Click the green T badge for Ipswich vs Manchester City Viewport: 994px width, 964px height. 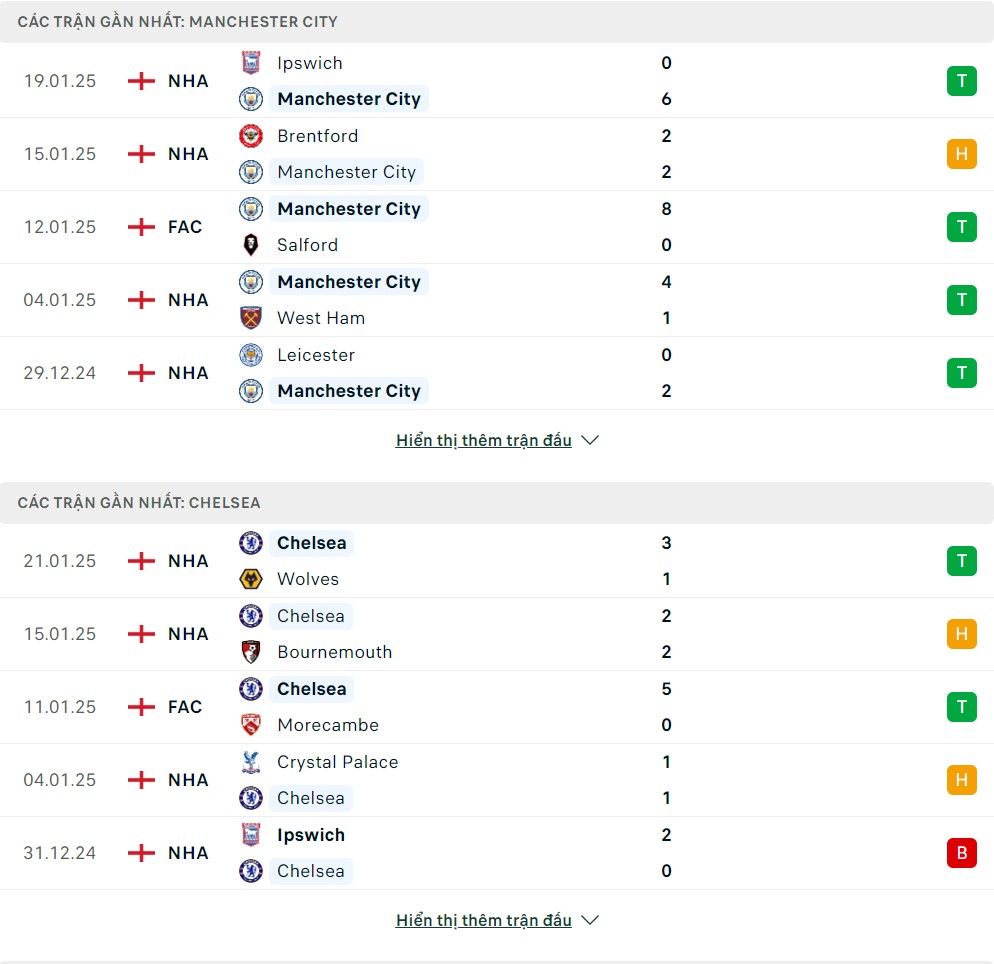pyautogui.click(x=962, y=81)
